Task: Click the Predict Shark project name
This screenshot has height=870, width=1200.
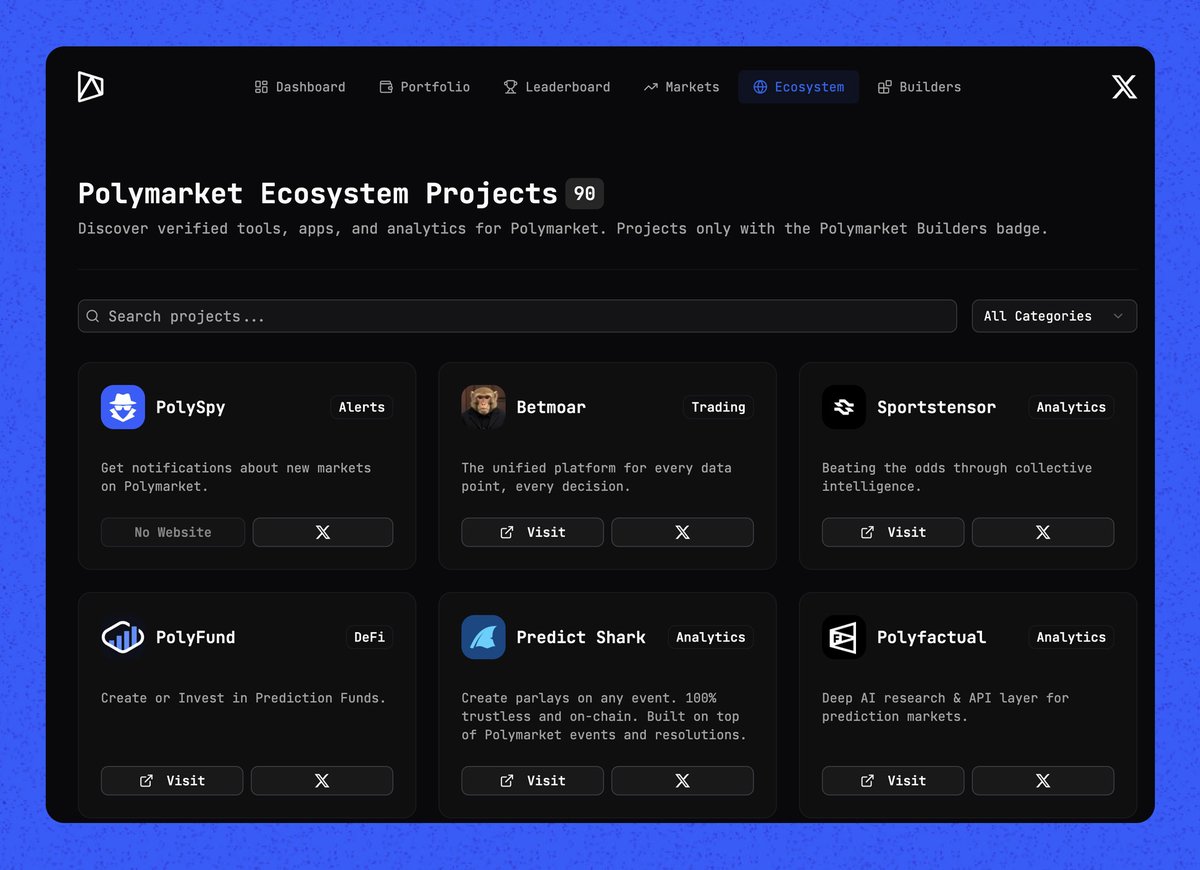Action: click(581, 637)
